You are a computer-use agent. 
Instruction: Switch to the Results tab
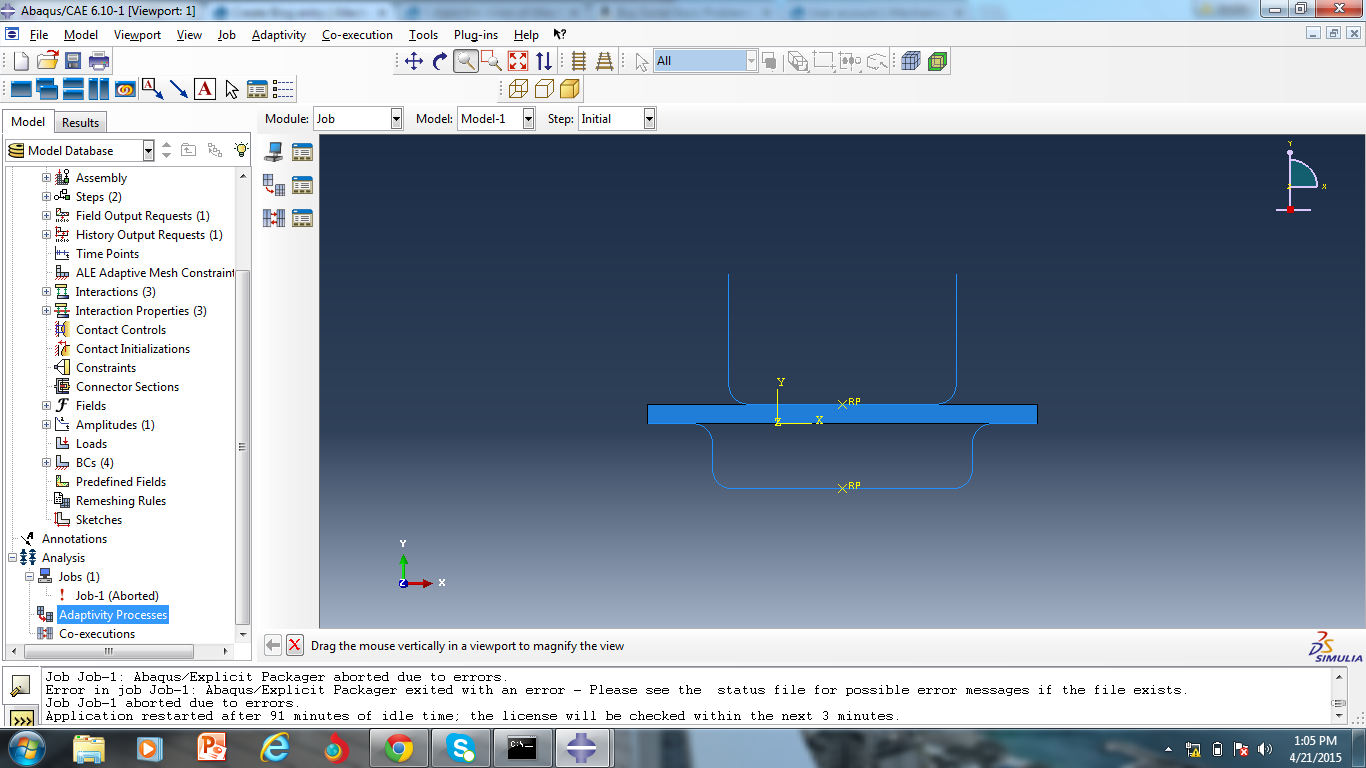pos(80,123)
